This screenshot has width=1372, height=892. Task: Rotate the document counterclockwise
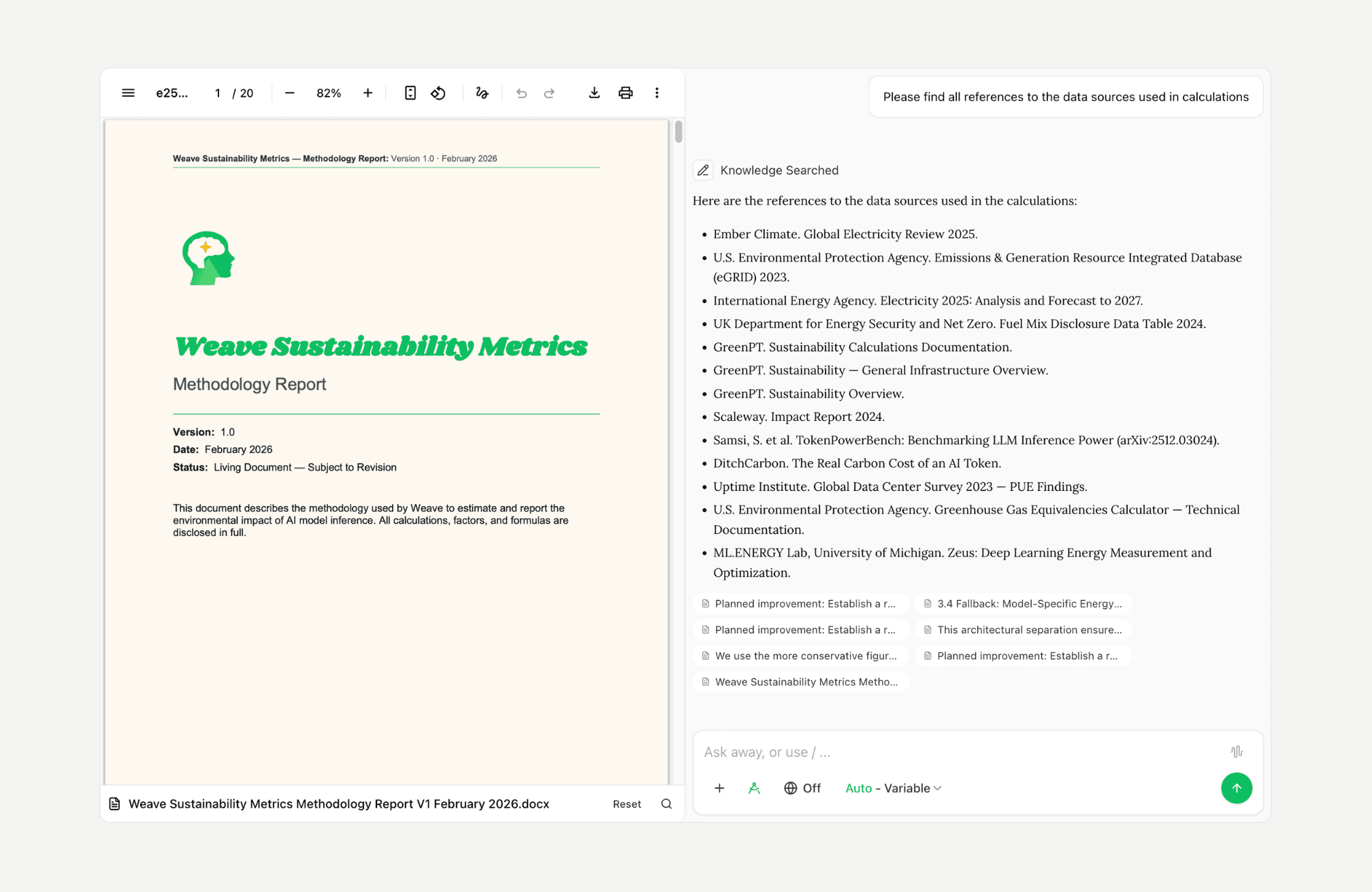(x=438, y=93)
